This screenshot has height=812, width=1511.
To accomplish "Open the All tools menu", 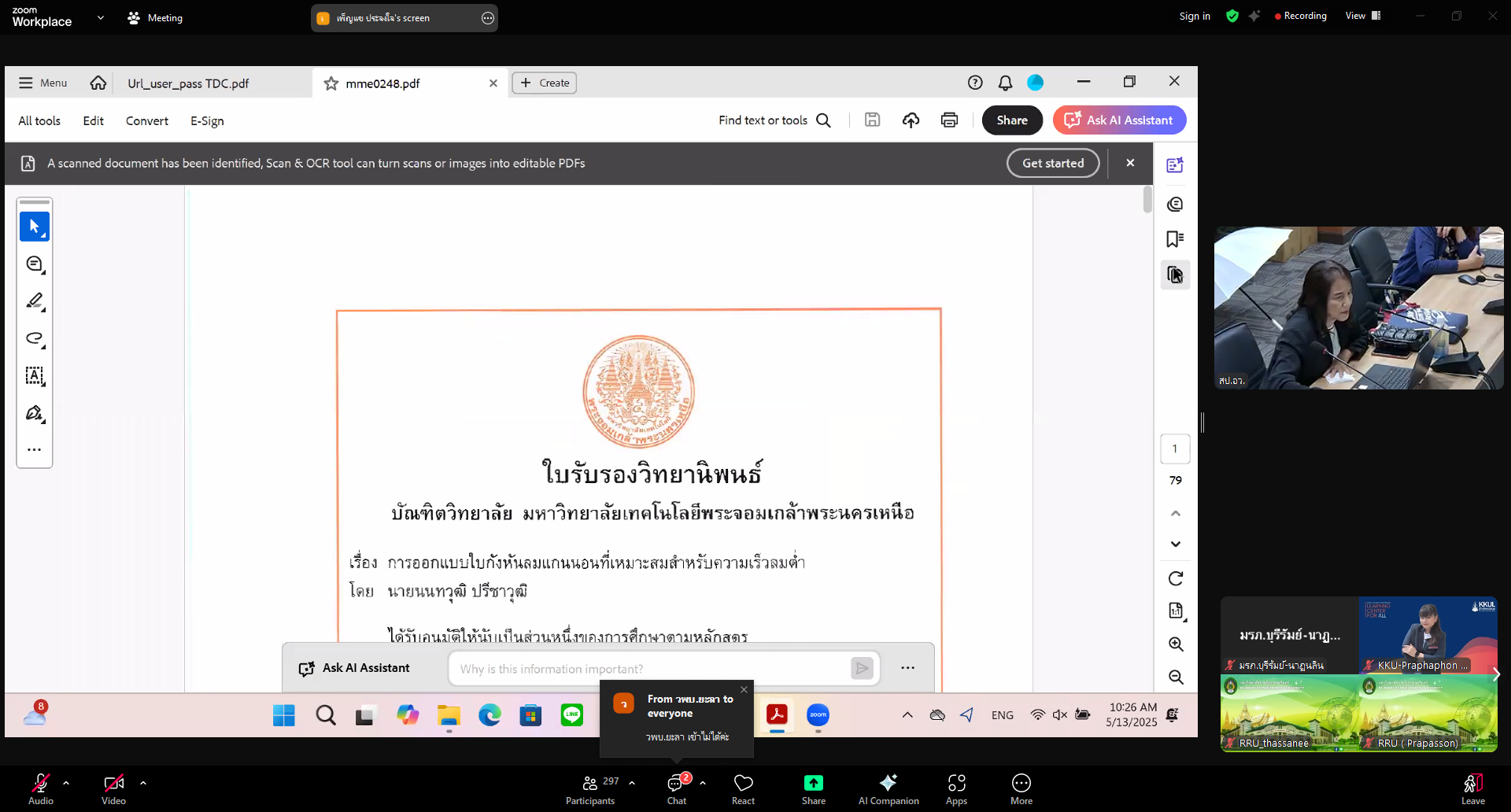I will pos(39,120).
